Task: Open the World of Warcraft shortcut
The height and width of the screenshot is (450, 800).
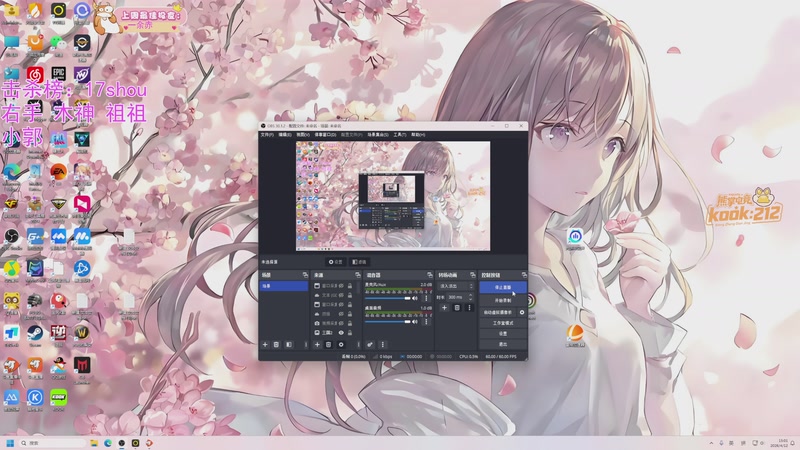Action: 82,333
